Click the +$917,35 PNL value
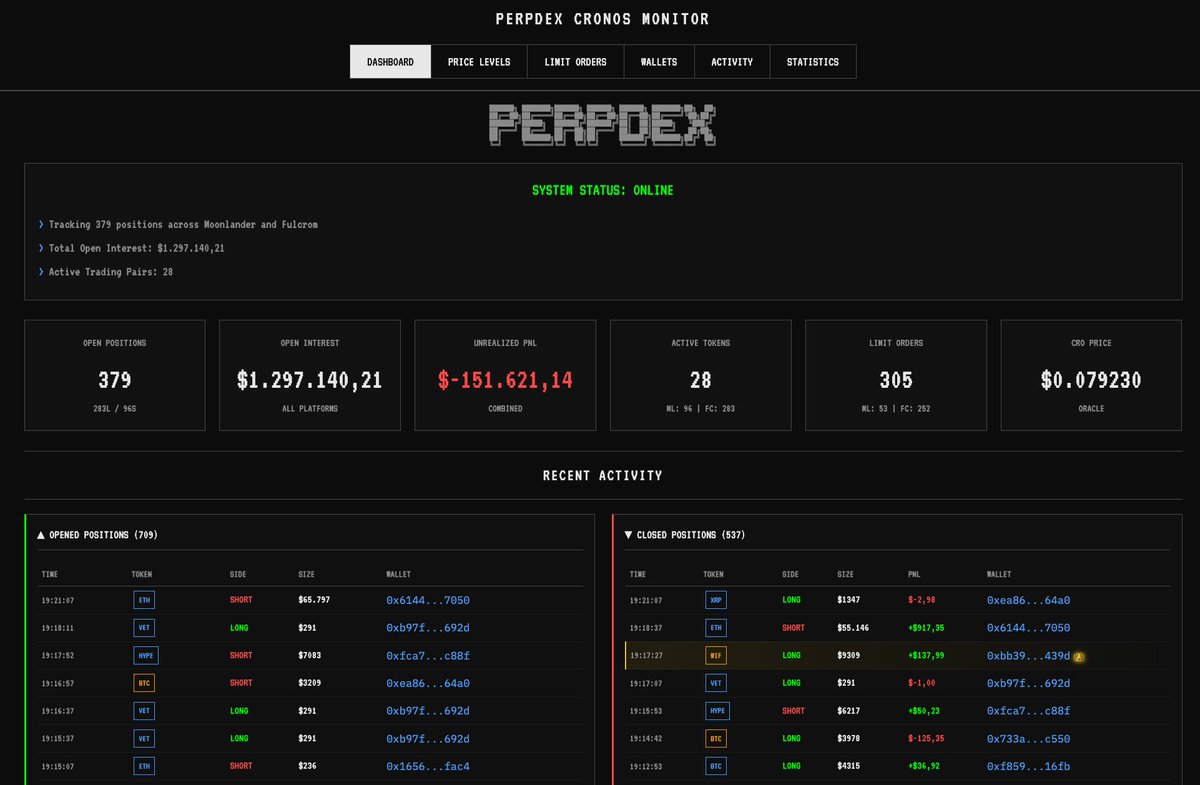 tap(926, 628)
